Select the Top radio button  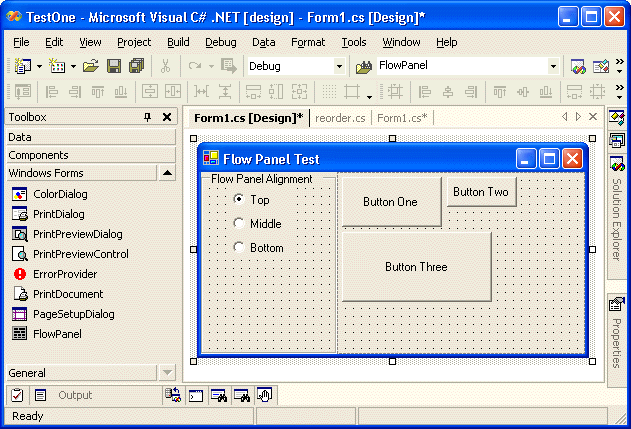pos(239,200)
